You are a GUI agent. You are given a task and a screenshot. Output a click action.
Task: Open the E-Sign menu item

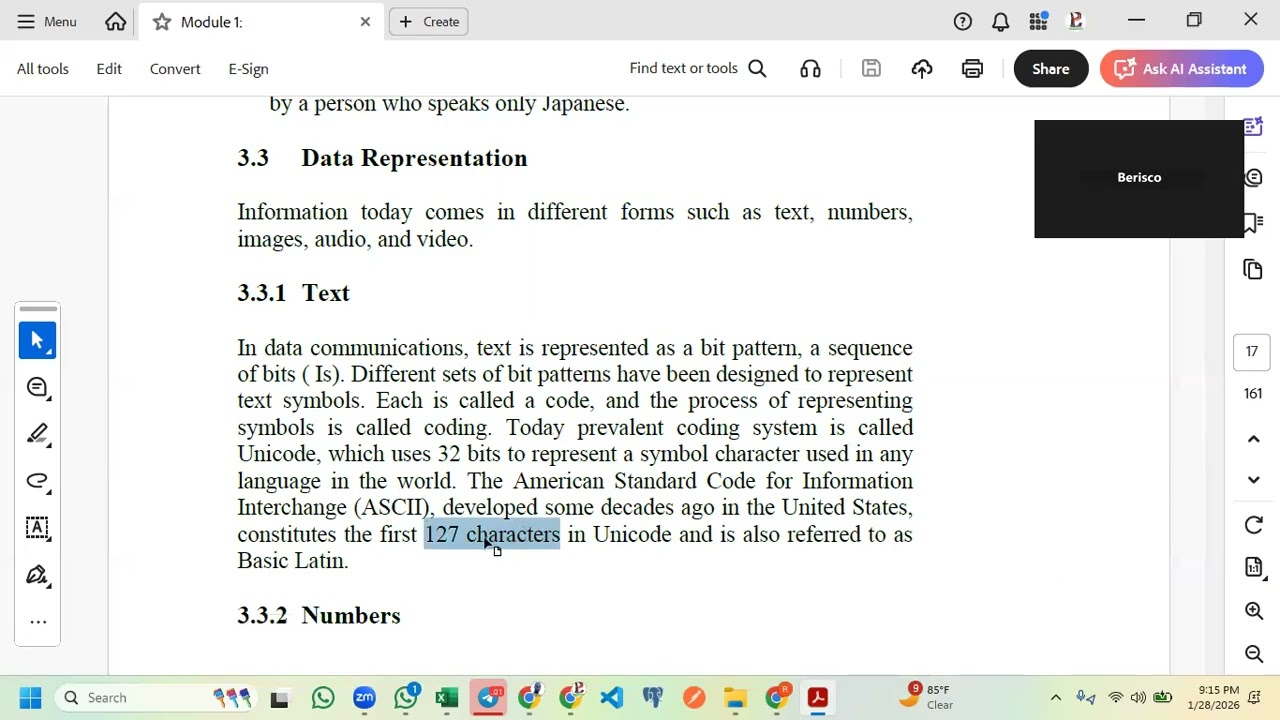pyautogui.click(x=248, y=69)
